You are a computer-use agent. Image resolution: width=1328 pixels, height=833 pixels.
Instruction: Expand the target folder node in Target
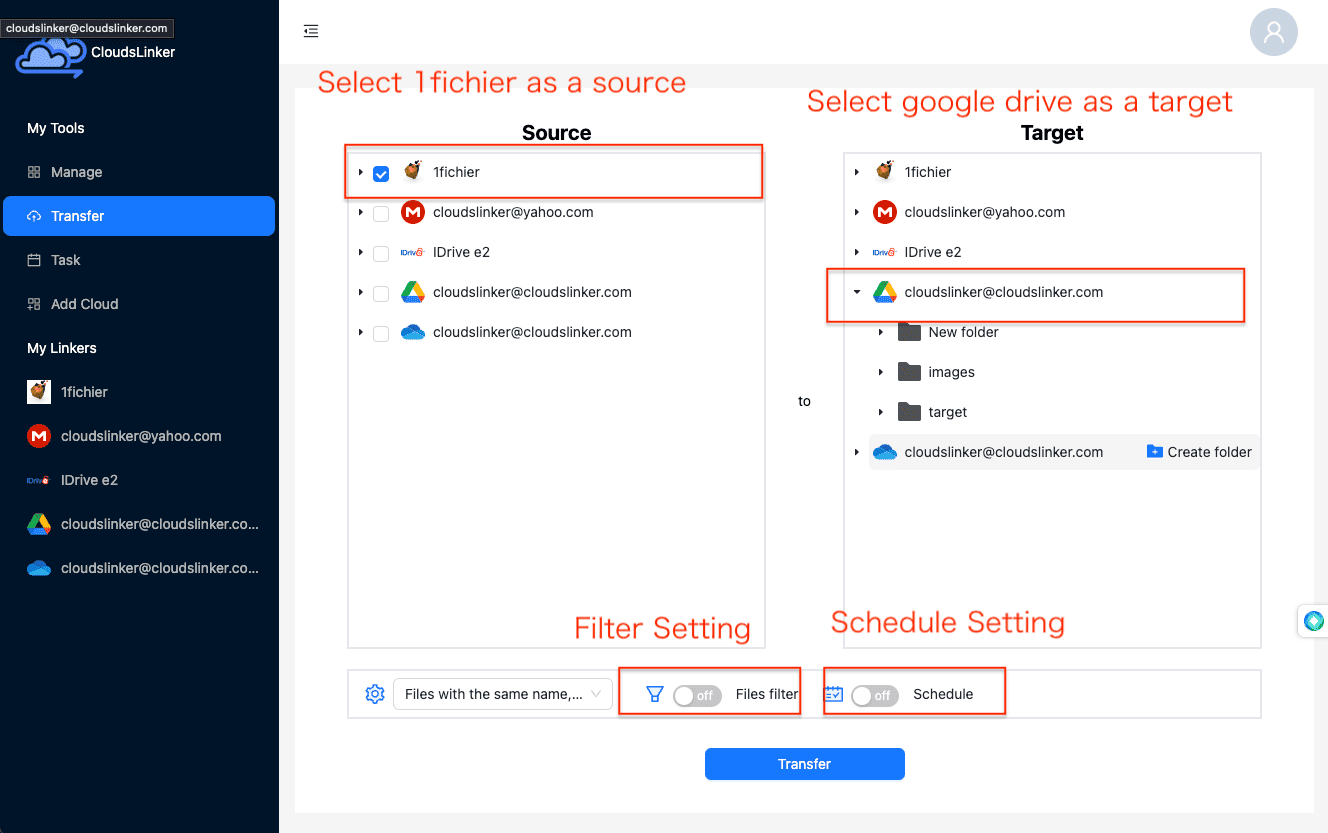pyautogui.click(x=881, y=412)
